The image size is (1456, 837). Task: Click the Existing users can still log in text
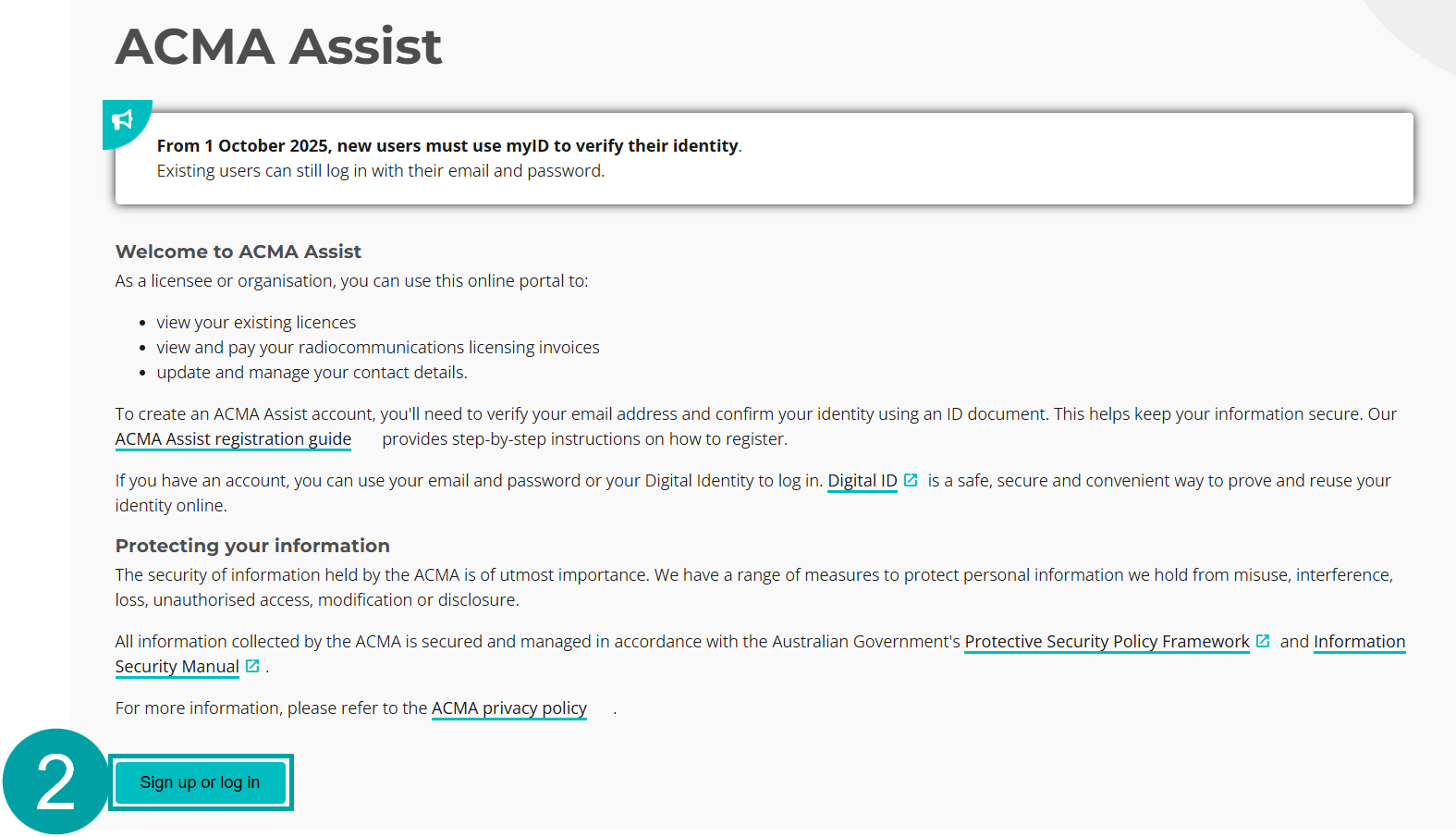coord(380,170)
